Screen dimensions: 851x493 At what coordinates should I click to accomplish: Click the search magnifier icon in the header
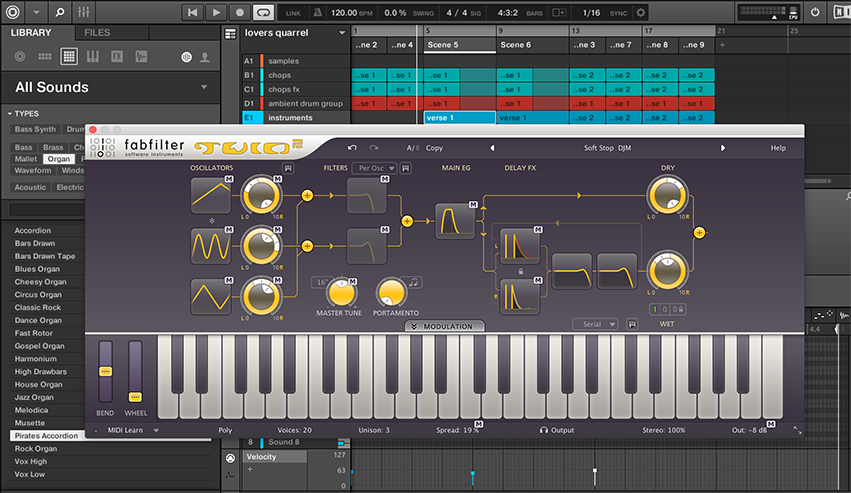click(60, 12)
